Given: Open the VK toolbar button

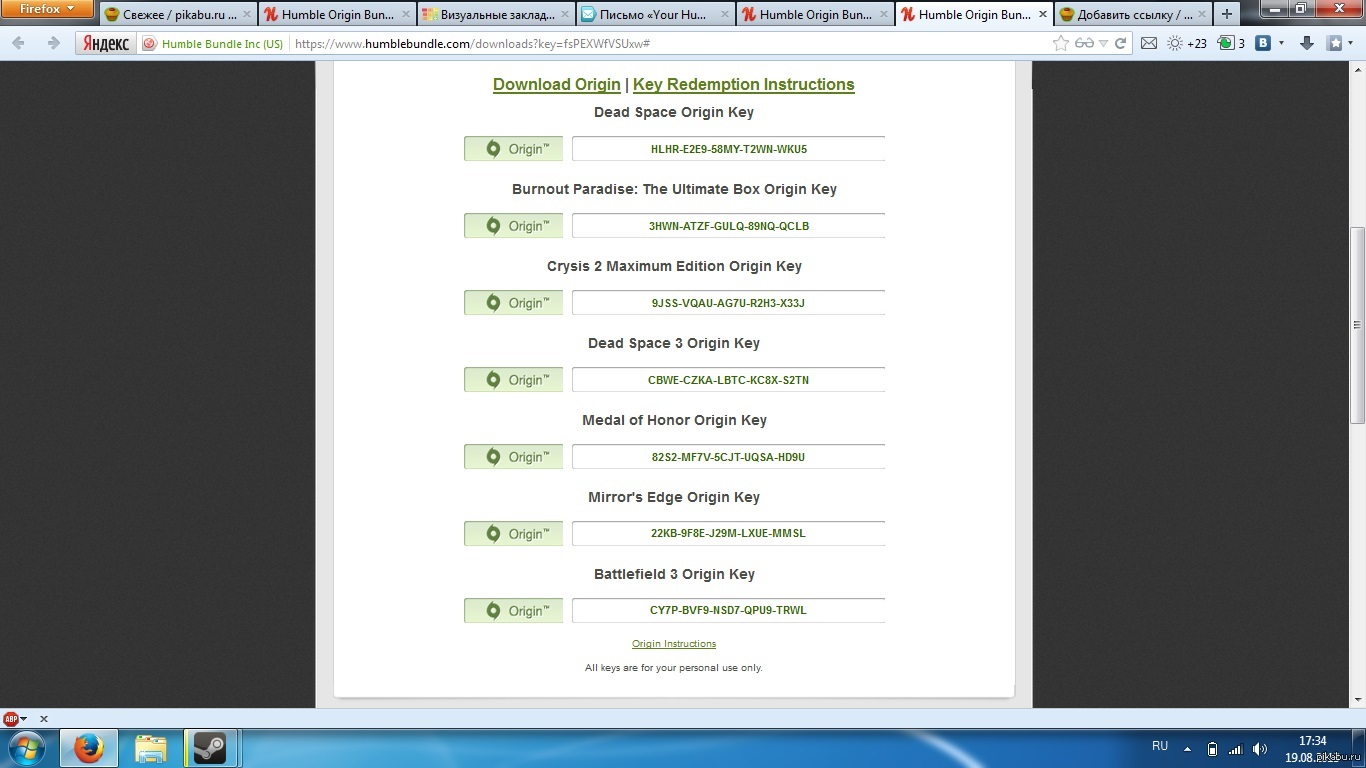Looking at the screenshot, I should click(x=1263, y=44).
